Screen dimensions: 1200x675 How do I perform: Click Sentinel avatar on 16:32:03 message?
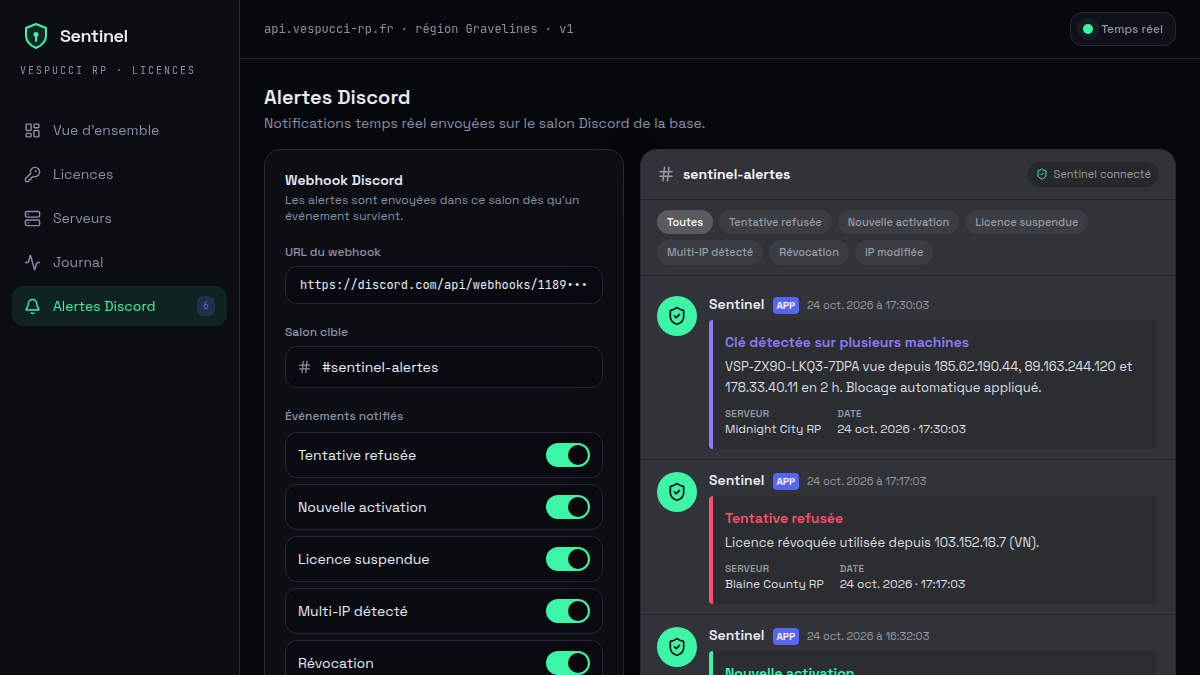677,647
